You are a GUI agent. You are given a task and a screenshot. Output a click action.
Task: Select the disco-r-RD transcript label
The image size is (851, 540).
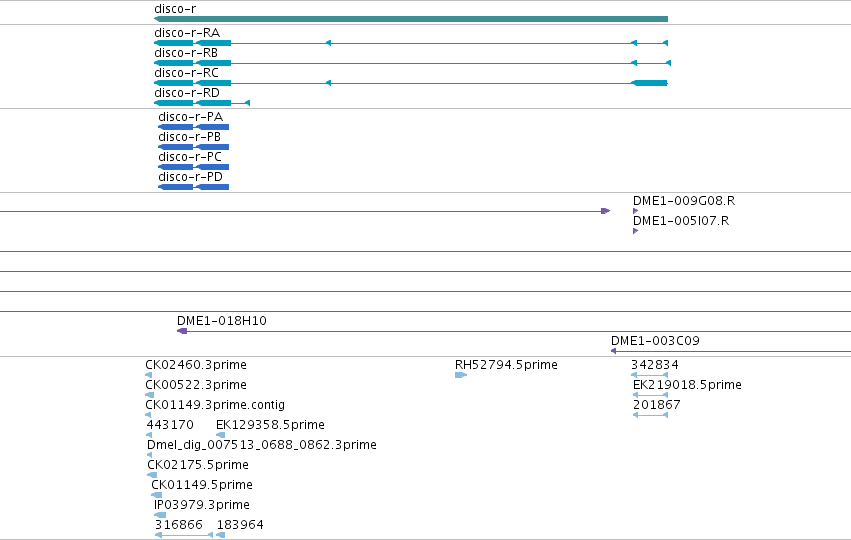click(x=187, y=93)
